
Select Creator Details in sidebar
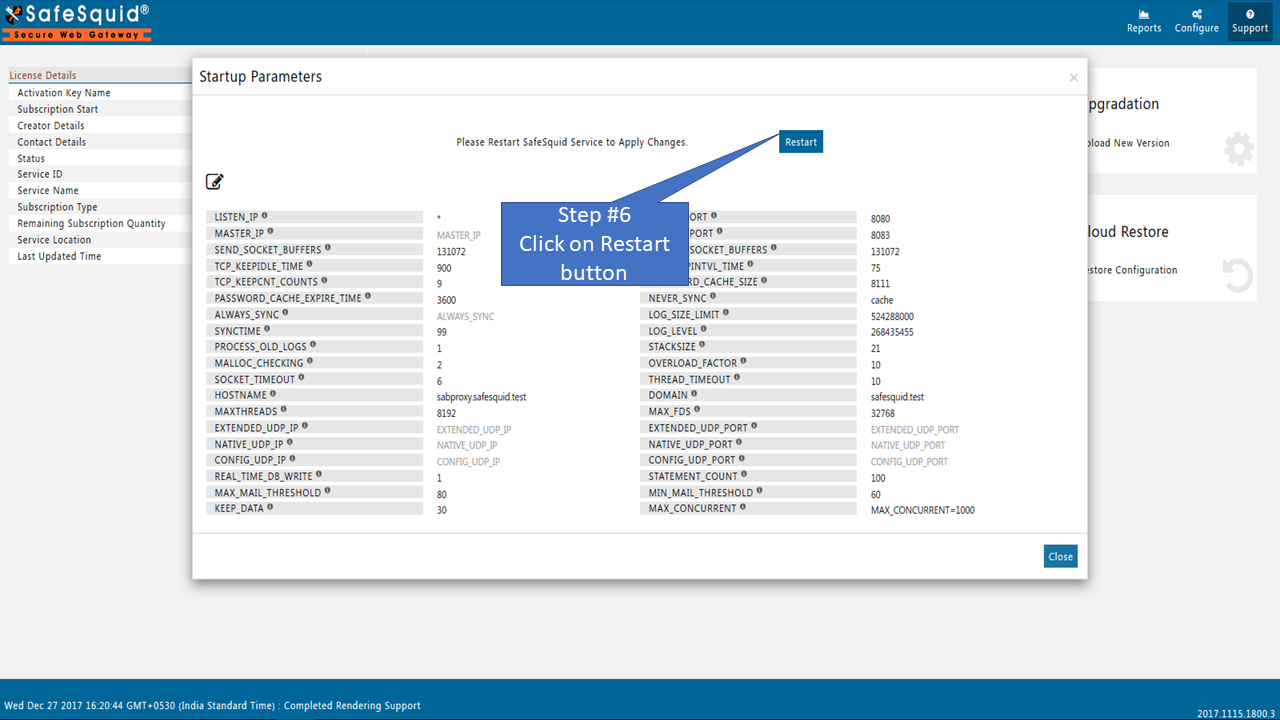[x=51, y=126]
